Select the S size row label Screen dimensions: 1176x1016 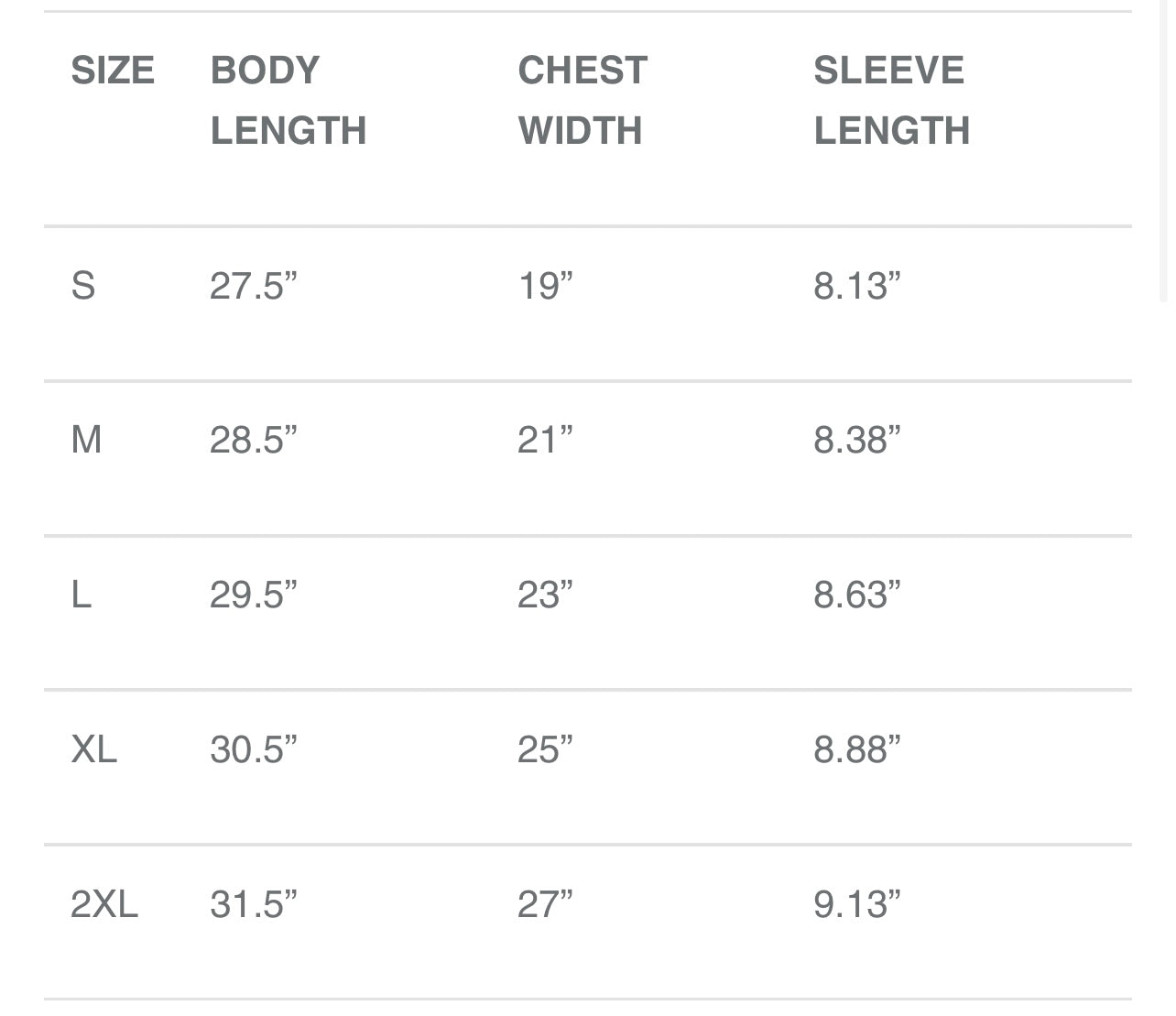83,286
